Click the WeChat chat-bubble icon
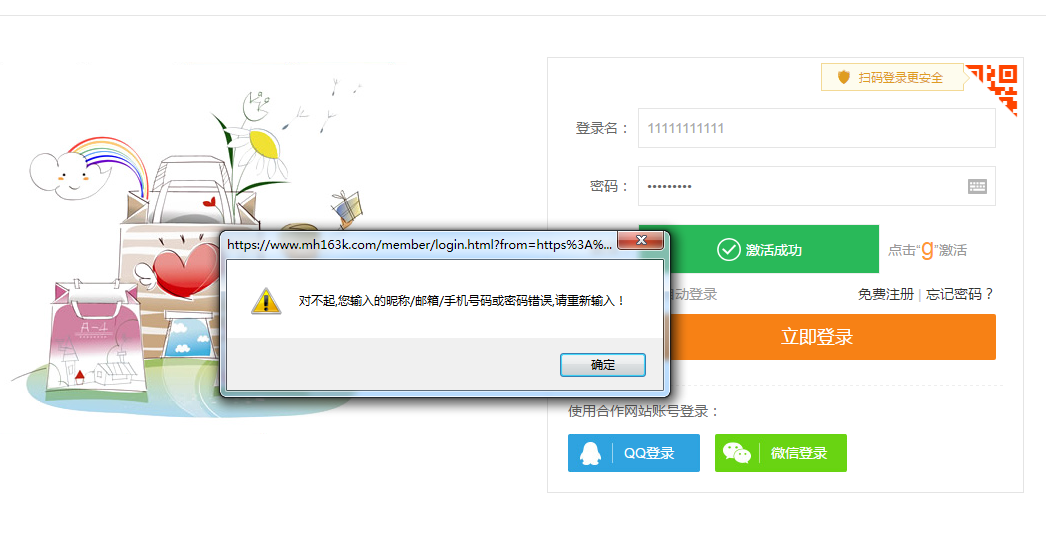Image resolution: width=1046 pixels, height=535 pixels. (737, 453)
